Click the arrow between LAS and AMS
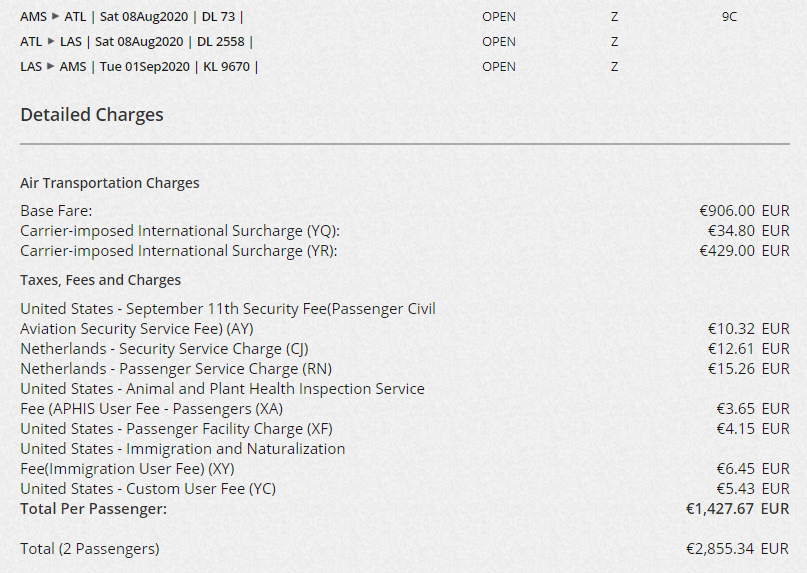This screenshot has height=573, width=807. coord(52,67)
